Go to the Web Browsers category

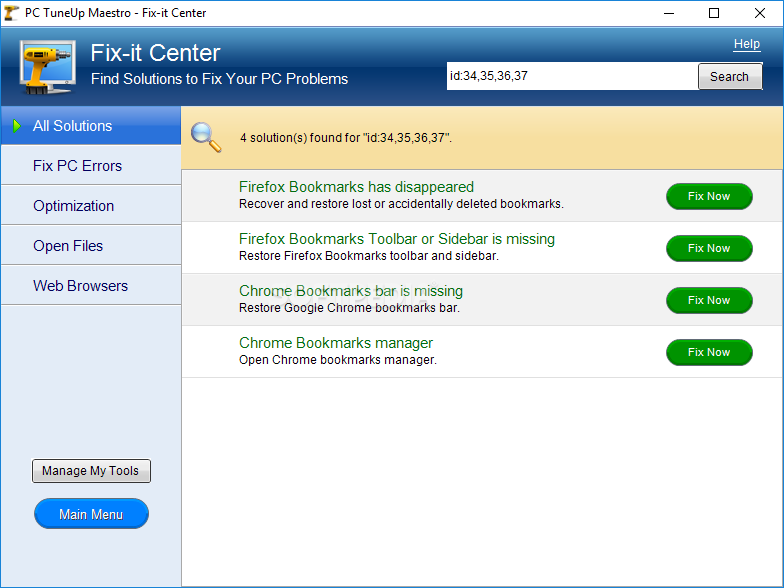tap(91, 286)
